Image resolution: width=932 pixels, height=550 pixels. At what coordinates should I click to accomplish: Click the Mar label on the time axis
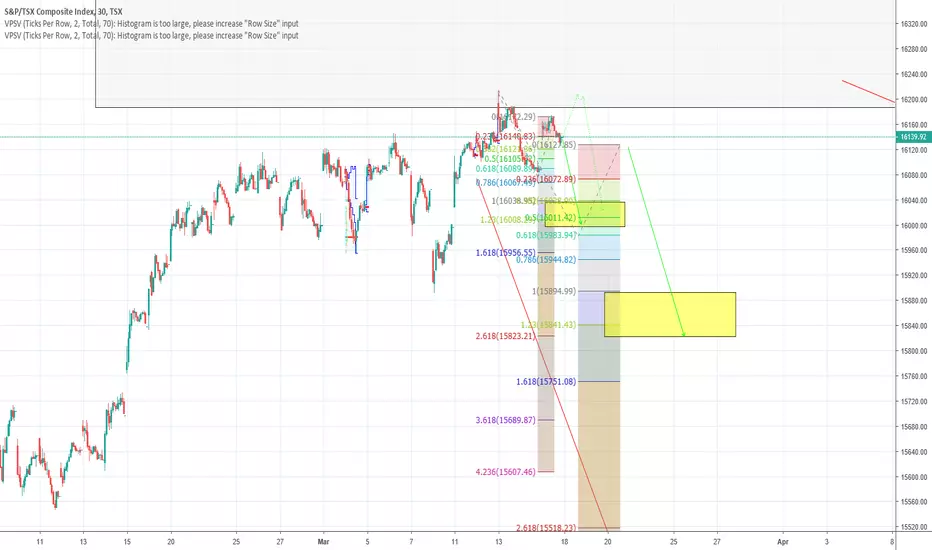click(x=323, y=542)
